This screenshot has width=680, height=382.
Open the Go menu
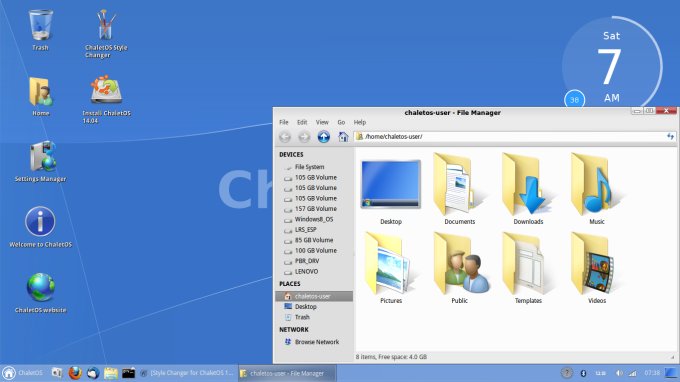341,122
